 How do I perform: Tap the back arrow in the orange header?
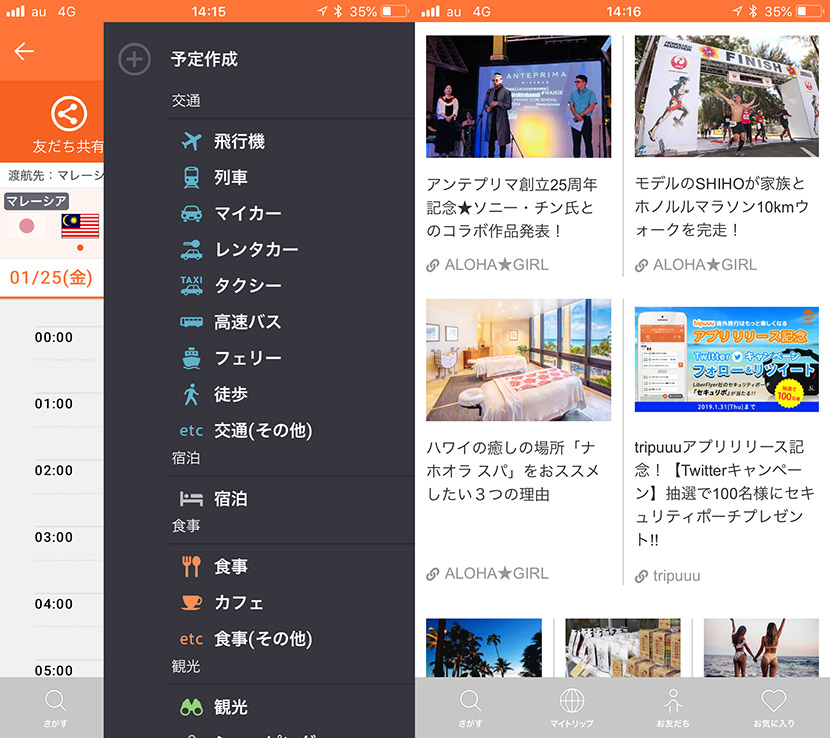(x=24, y=52)
